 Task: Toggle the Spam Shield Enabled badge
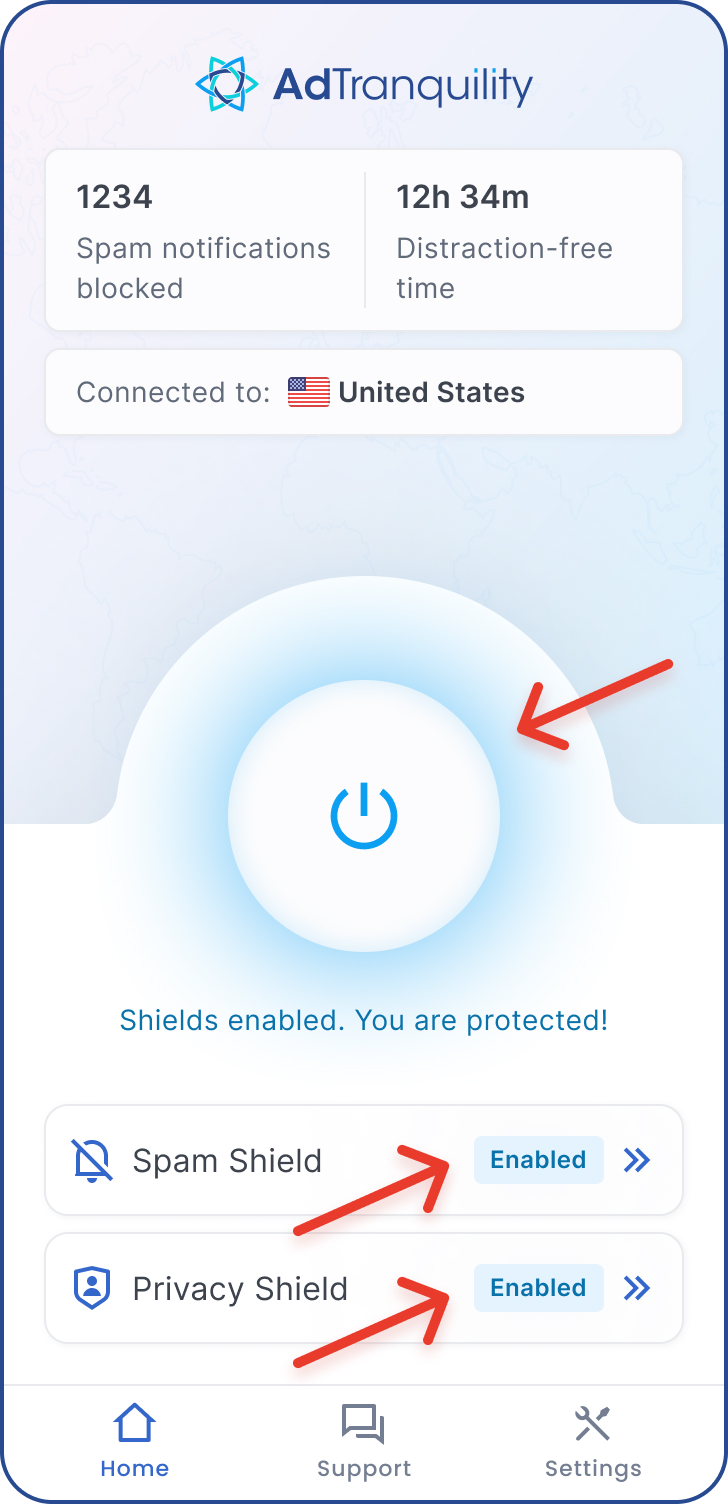click(538, 1160)
